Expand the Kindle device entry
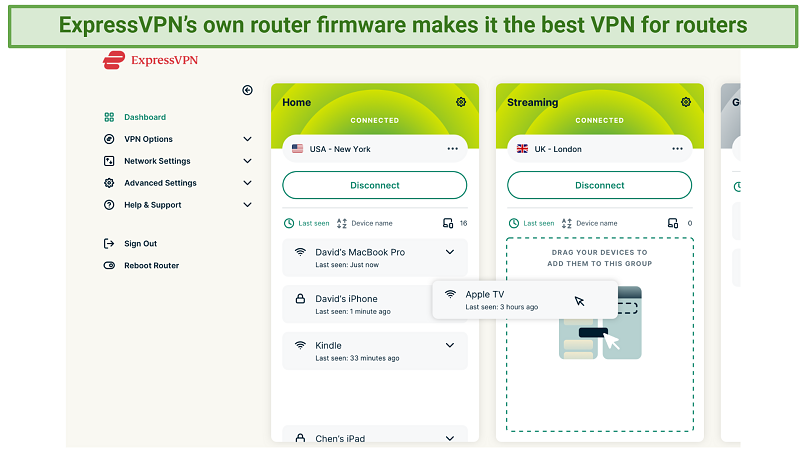Screen dimensions: 806x453 [x=450, y=345]
